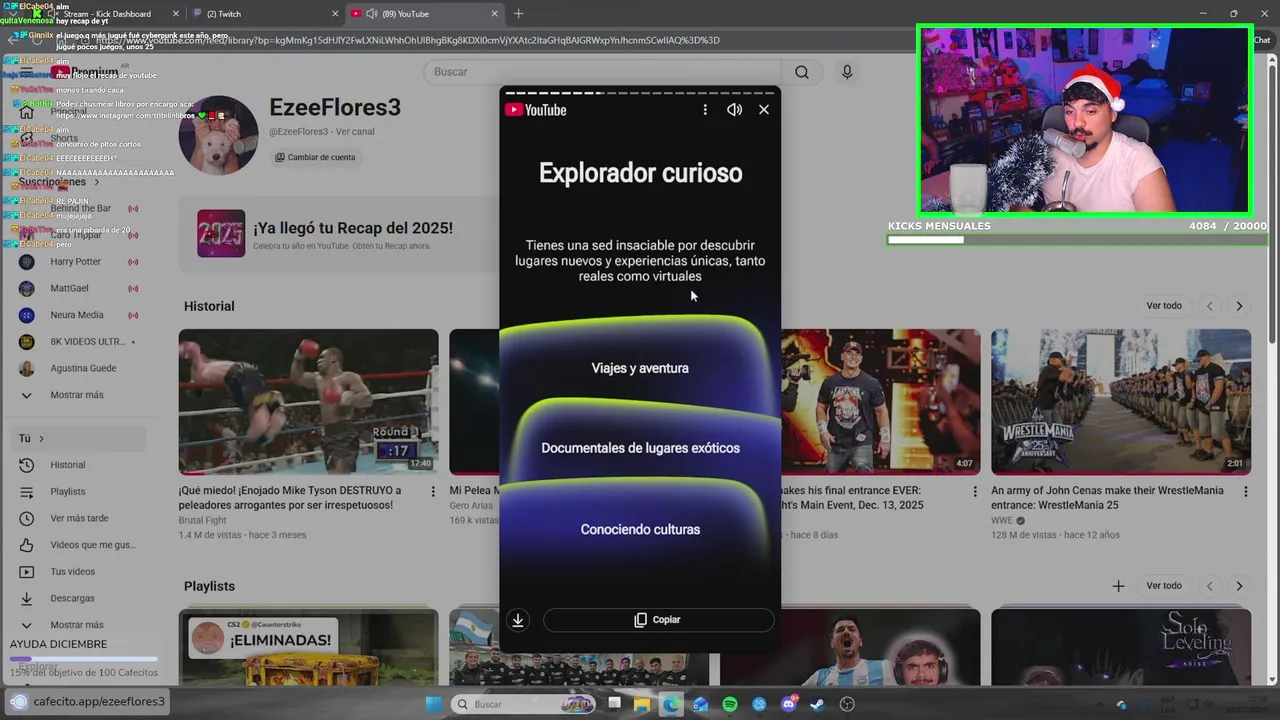Click the EzeeFlores3 profile avatar
The height and width of the screenshot is (720, 1280).
point(218,135)
